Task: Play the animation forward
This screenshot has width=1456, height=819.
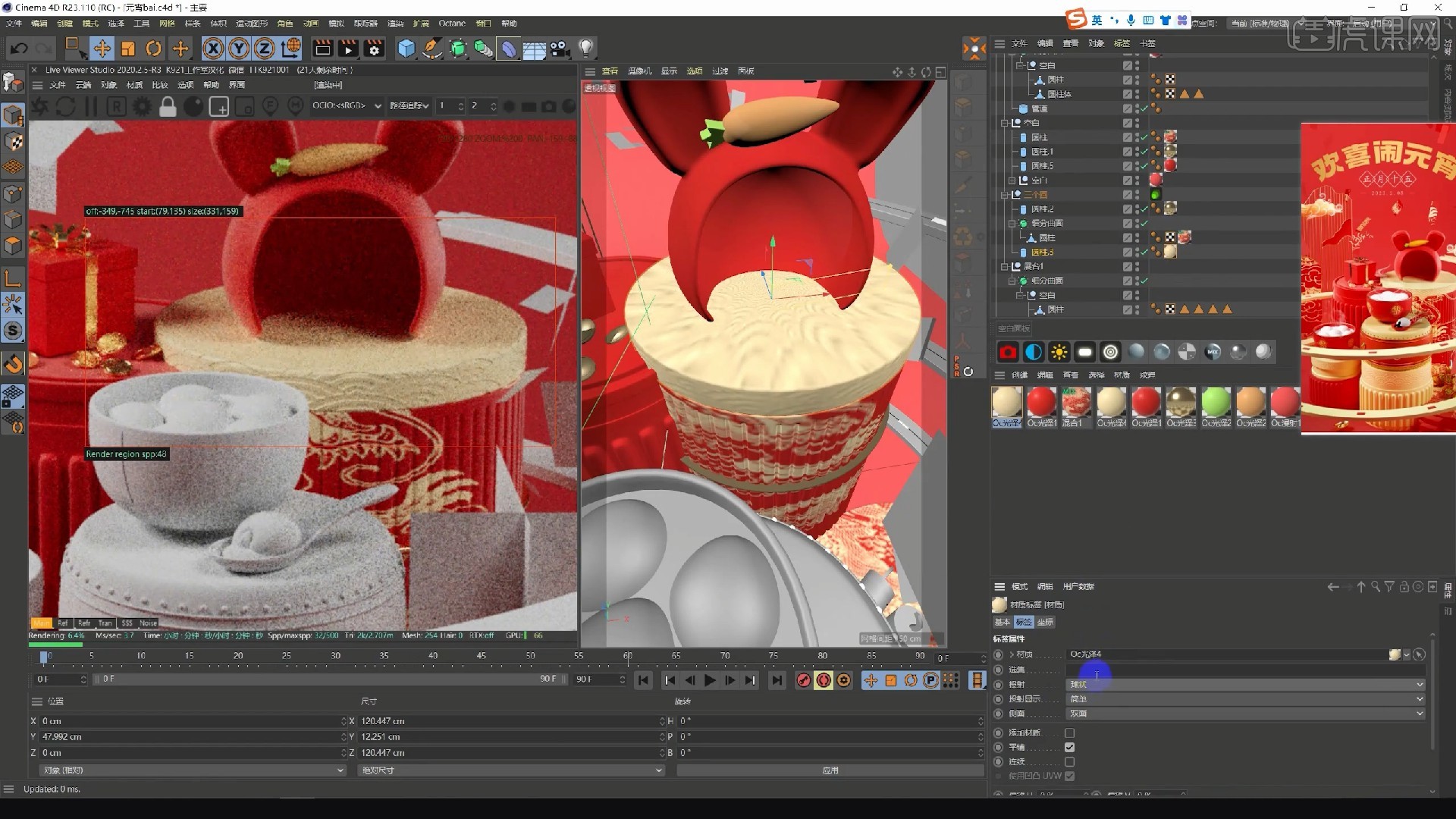Action: click(x=710, y=680)
